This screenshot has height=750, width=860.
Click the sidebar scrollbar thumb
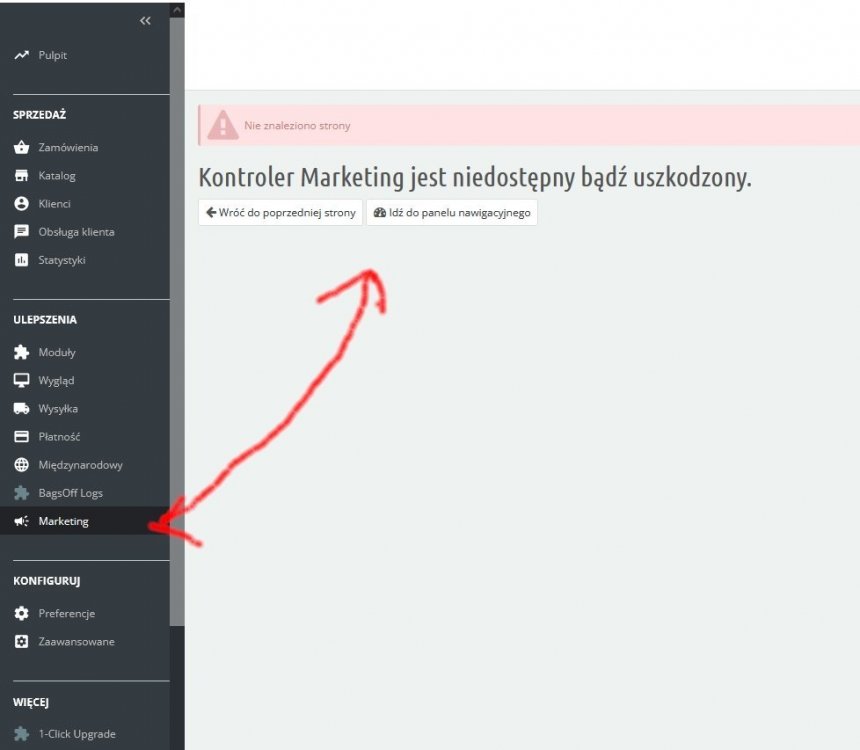177,322
